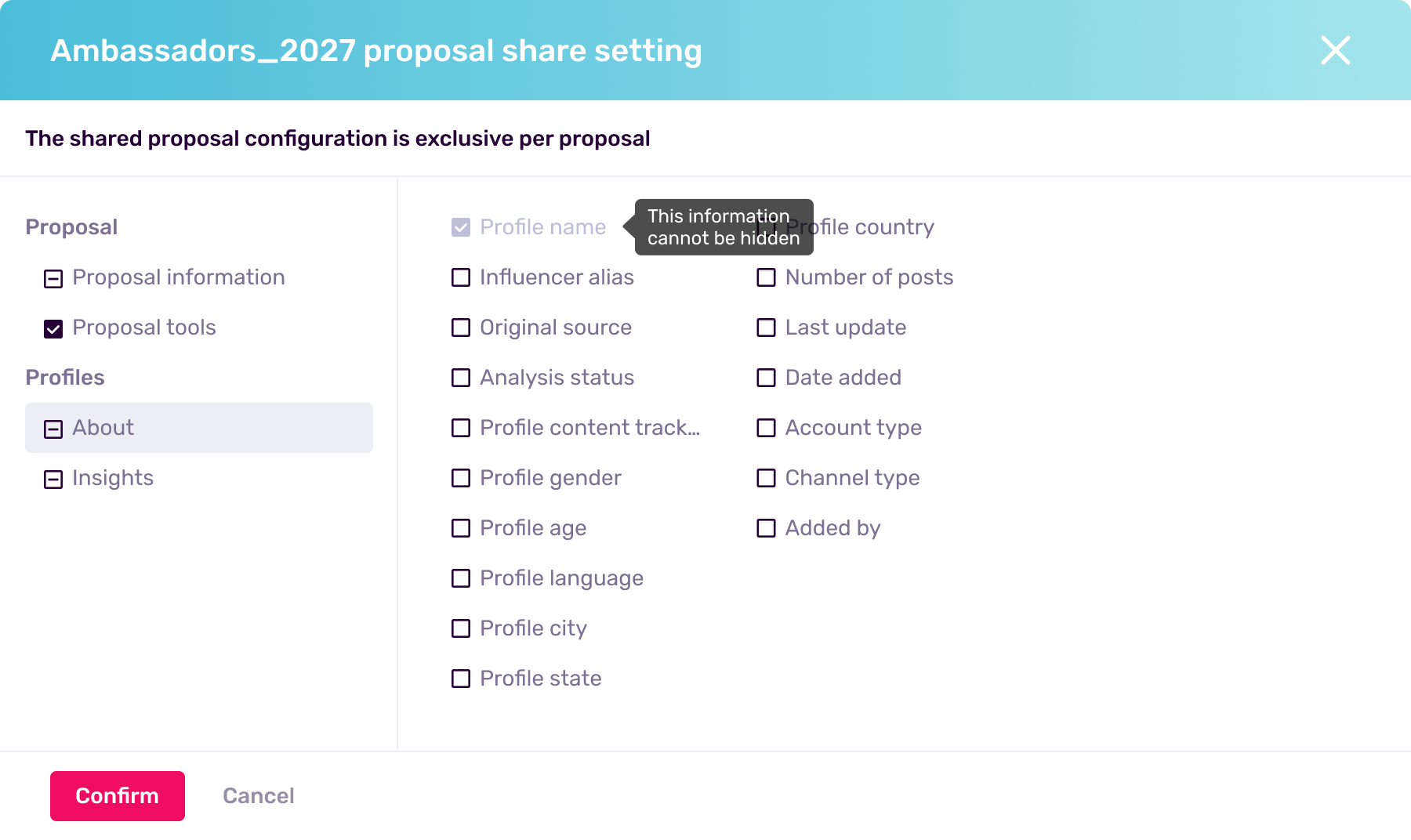Toggle the Profile age checkbox

tap(461, 528)
